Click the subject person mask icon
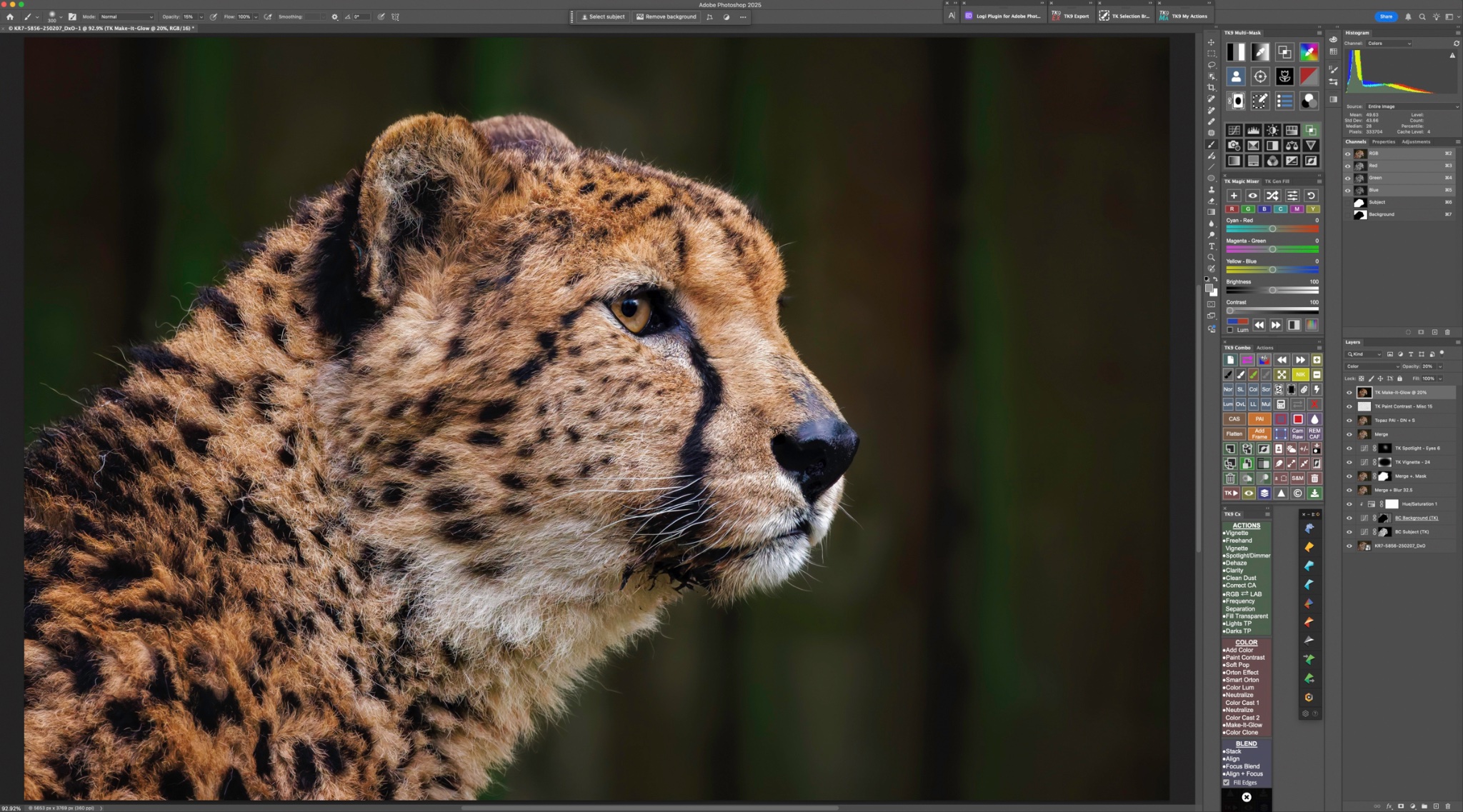The height and width of the screenshot is (812, 1463). pos(1236,76)
